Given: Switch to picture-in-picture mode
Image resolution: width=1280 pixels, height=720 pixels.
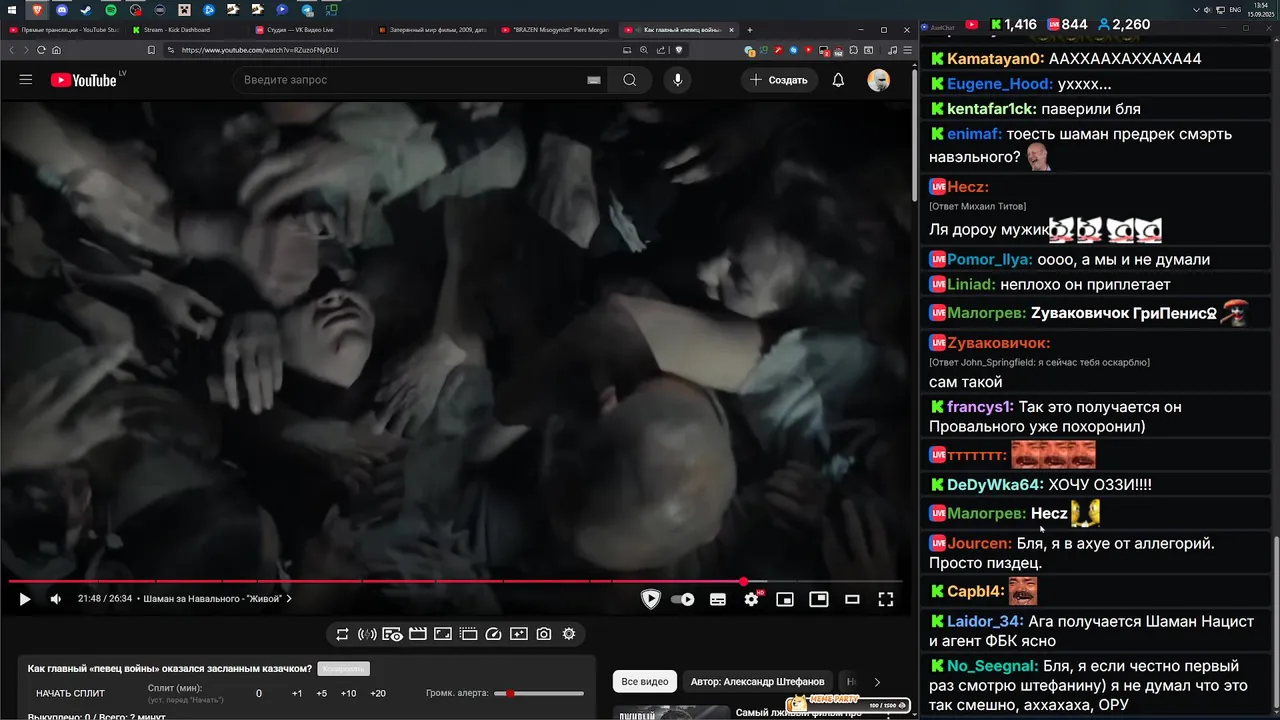Looking at the screenshot, I should (x=819, y=599).
